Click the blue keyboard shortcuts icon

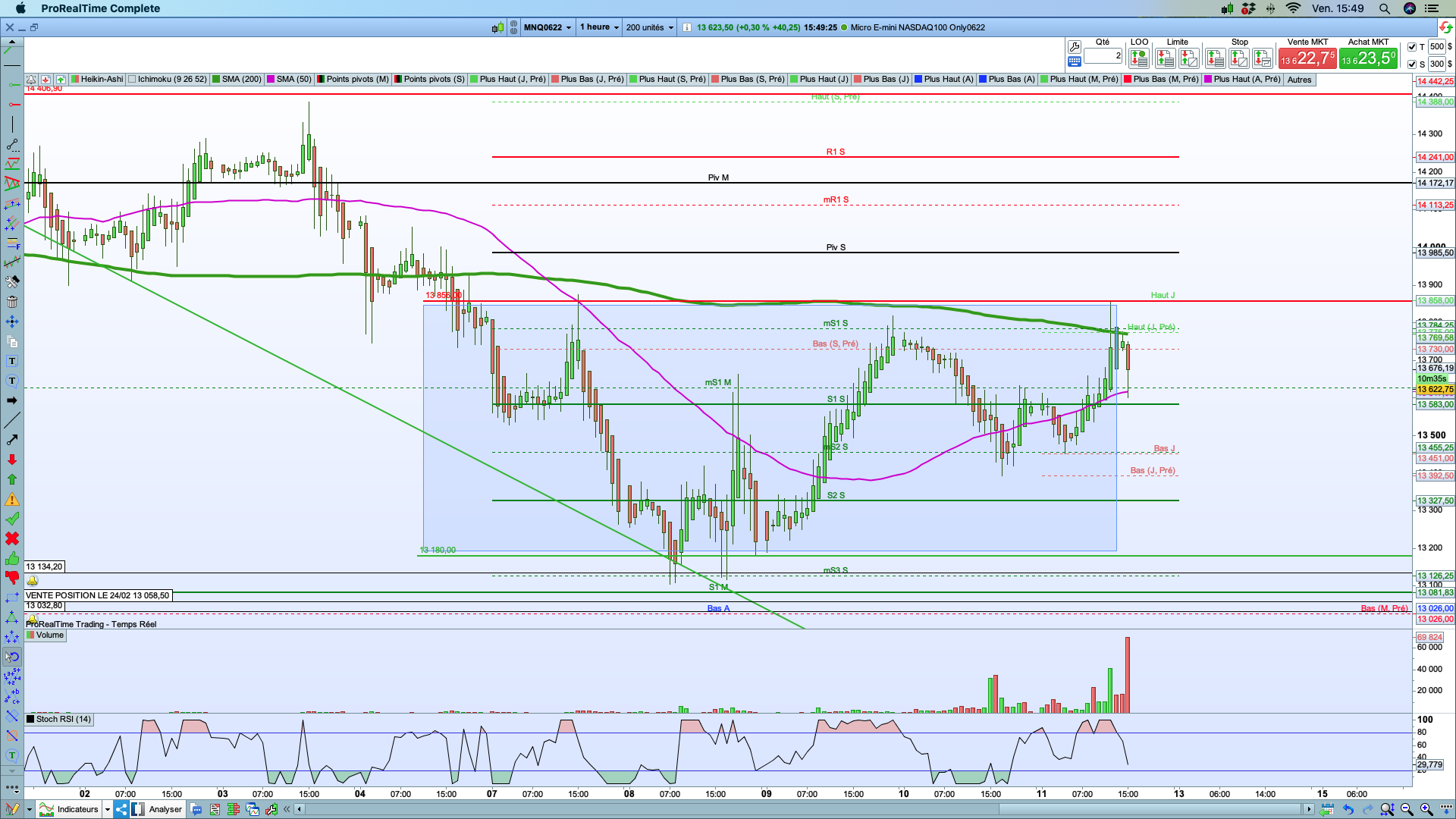click(x=1074, y=61)
